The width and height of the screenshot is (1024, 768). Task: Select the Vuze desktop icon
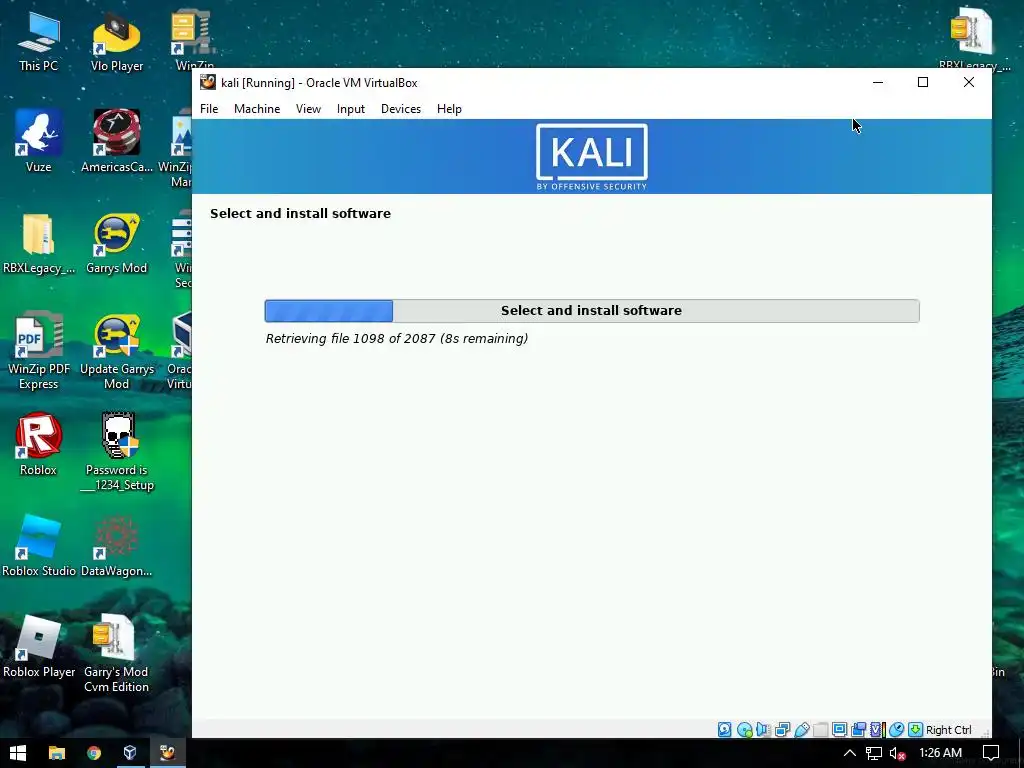[39, 141]
